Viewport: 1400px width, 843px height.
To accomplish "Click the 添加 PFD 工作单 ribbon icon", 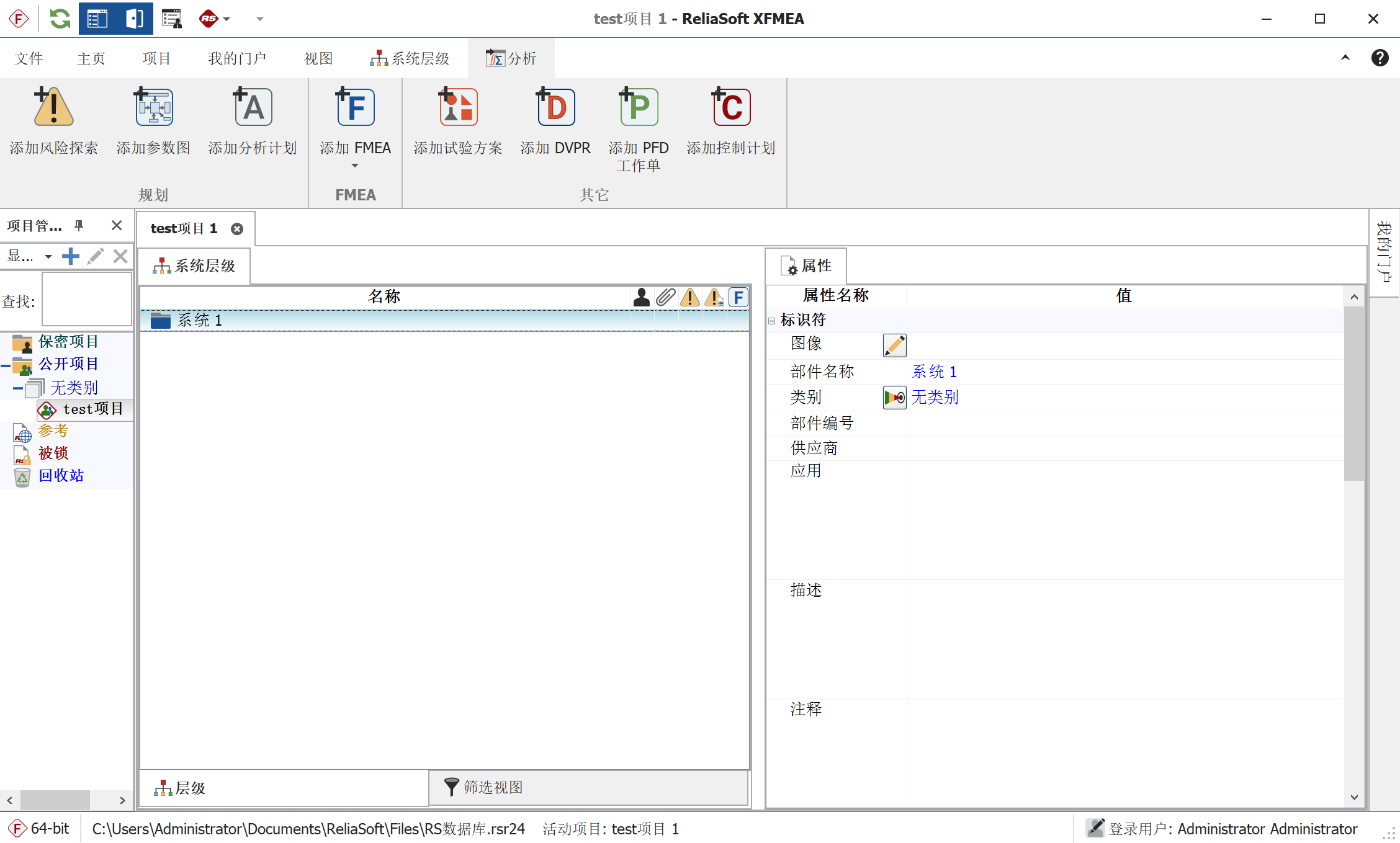I will click(639, 107).
